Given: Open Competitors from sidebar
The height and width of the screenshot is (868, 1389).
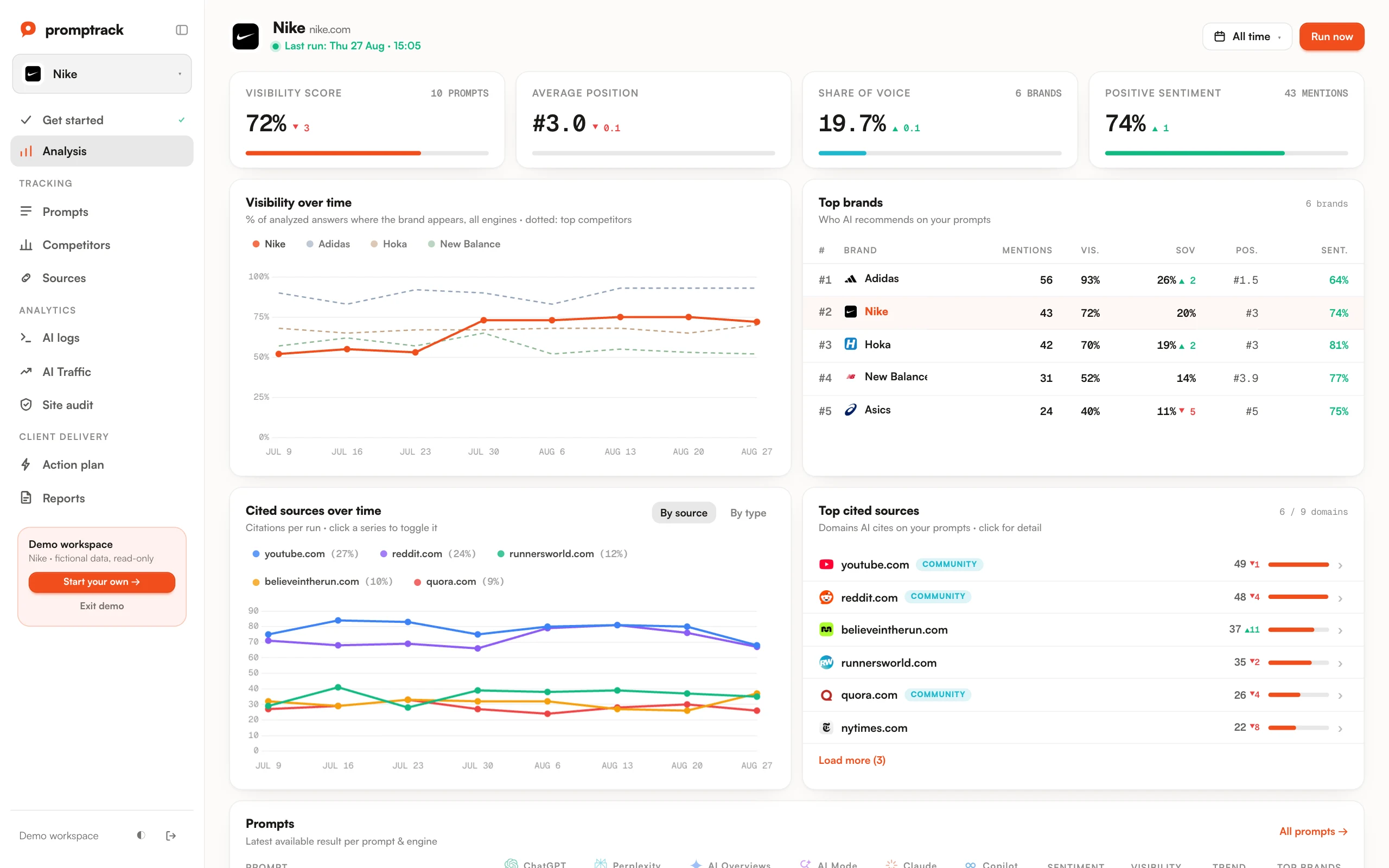Looking at the screenshot, I should tap(101, 245).
